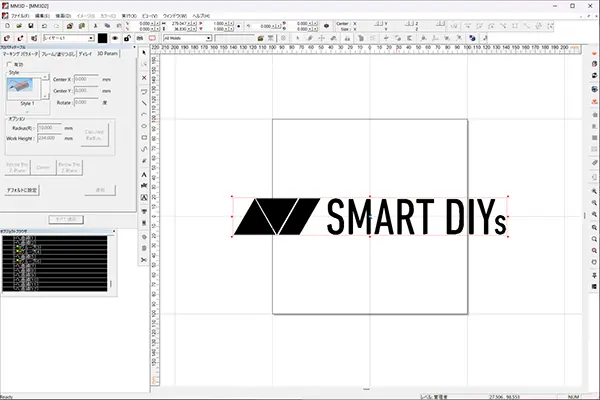Enable the 有効 checkbox in 3D Param
Screen dimensions: 600x400
click(10, 64)
